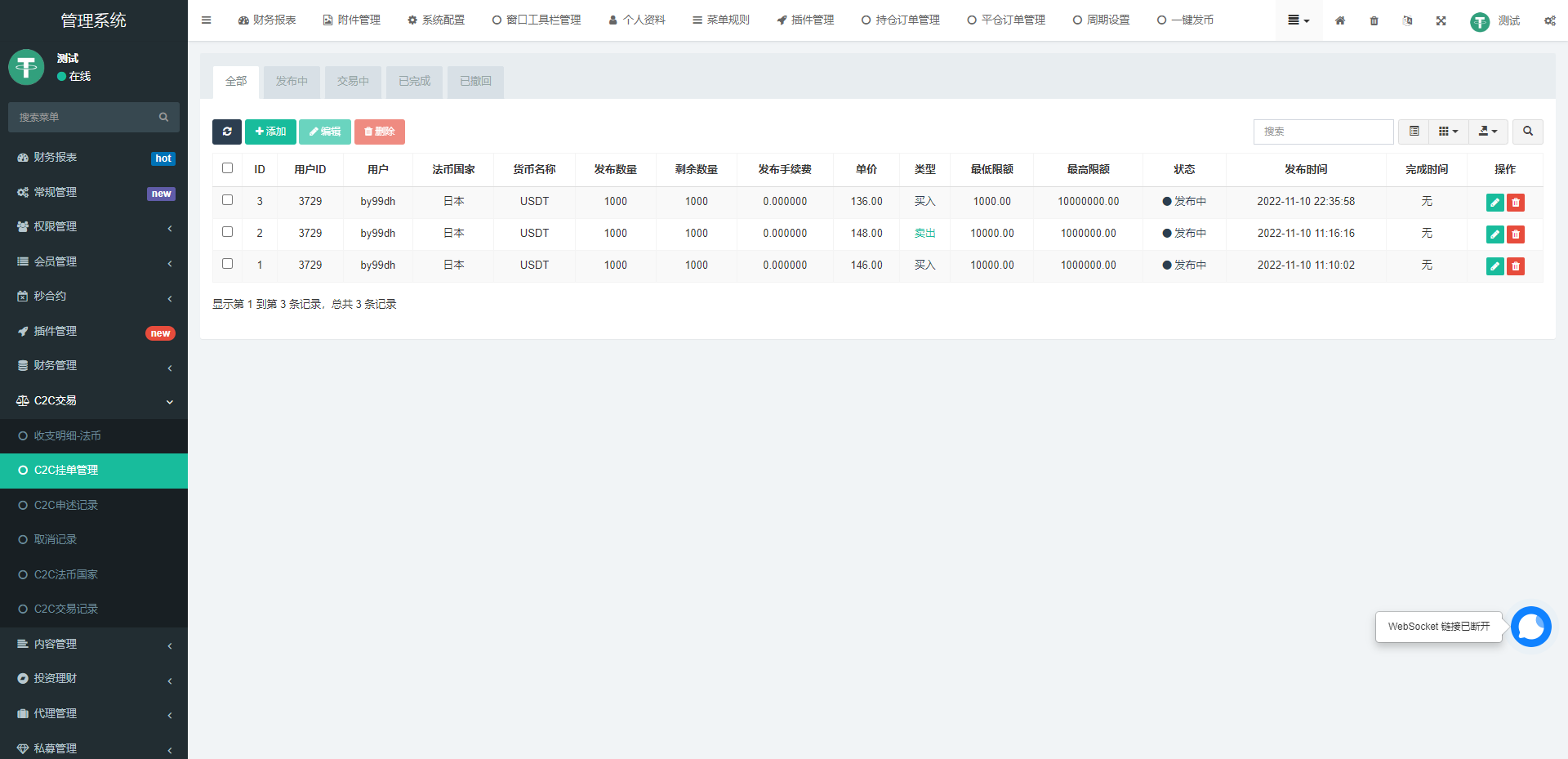Click the 测试 user avatar in top bar
The height and width of the screenshot is (759, 1568).
point(1480,21)
